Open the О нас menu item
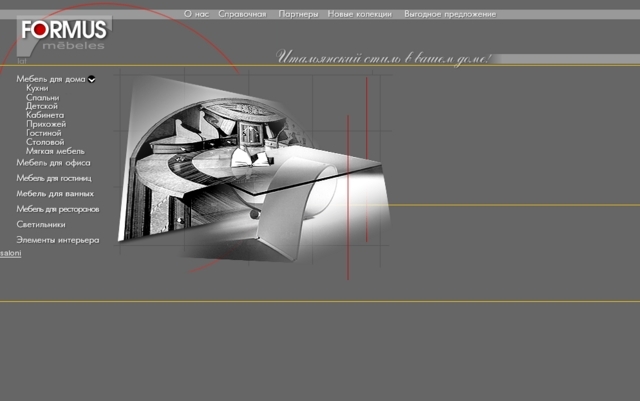Screen dimensions: 640x401 tap(196, 14)
